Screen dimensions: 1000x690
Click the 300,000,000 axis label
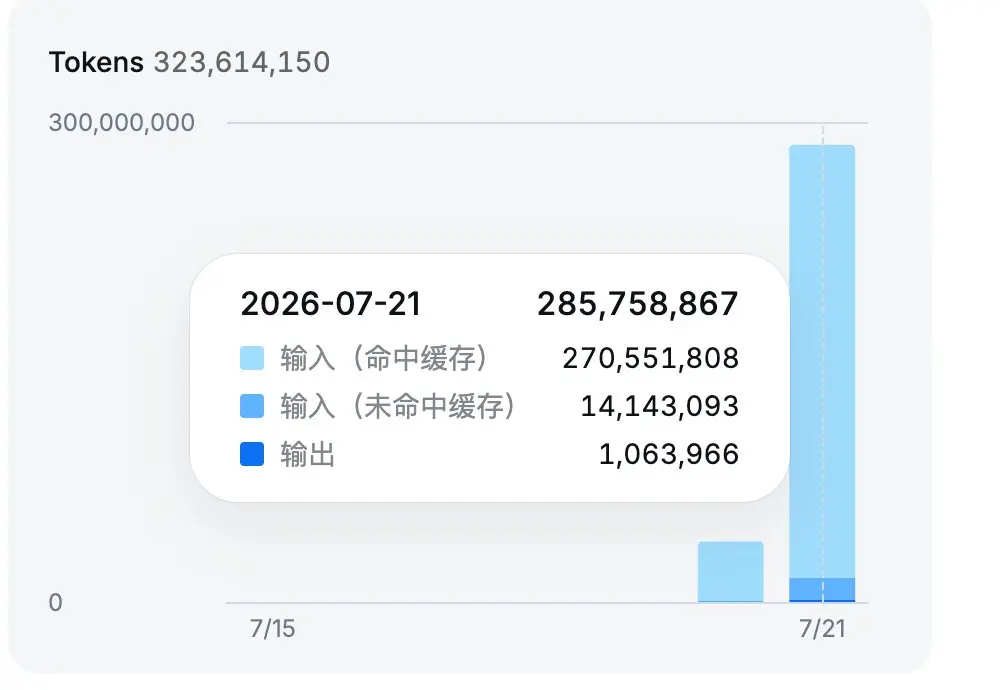122,122
